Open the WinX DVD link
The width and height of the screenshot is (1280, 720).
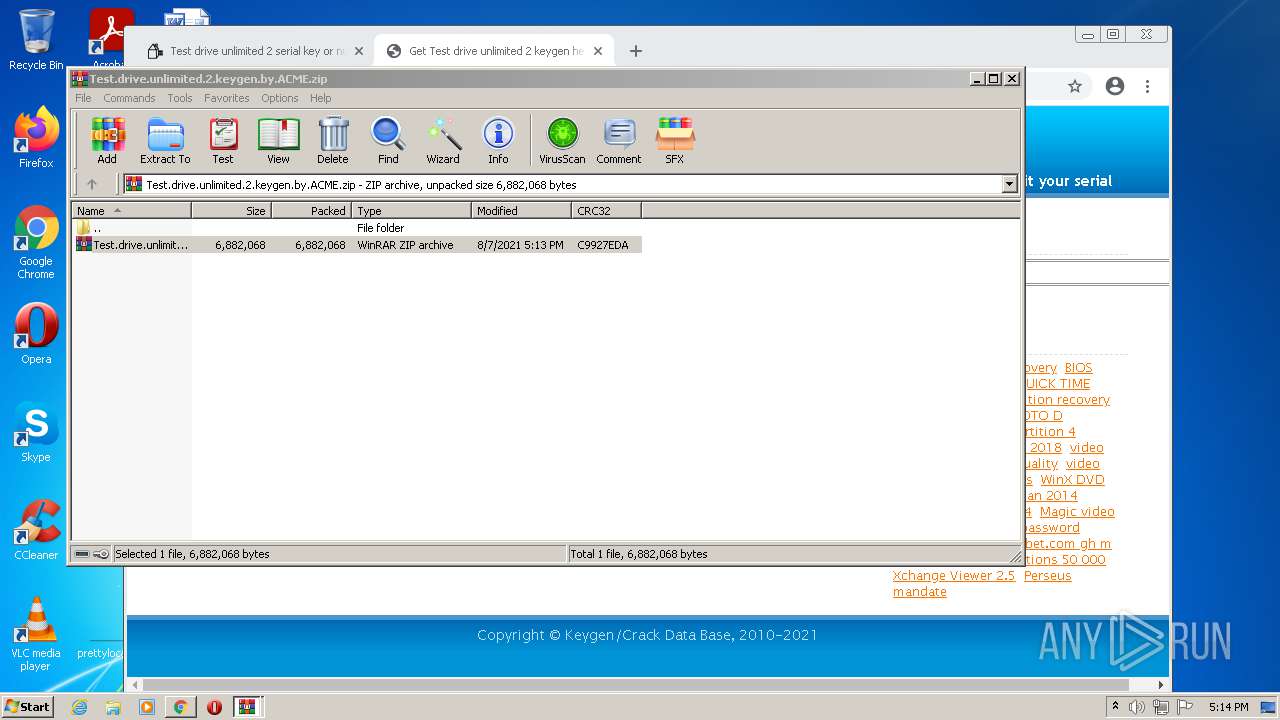1072,480
